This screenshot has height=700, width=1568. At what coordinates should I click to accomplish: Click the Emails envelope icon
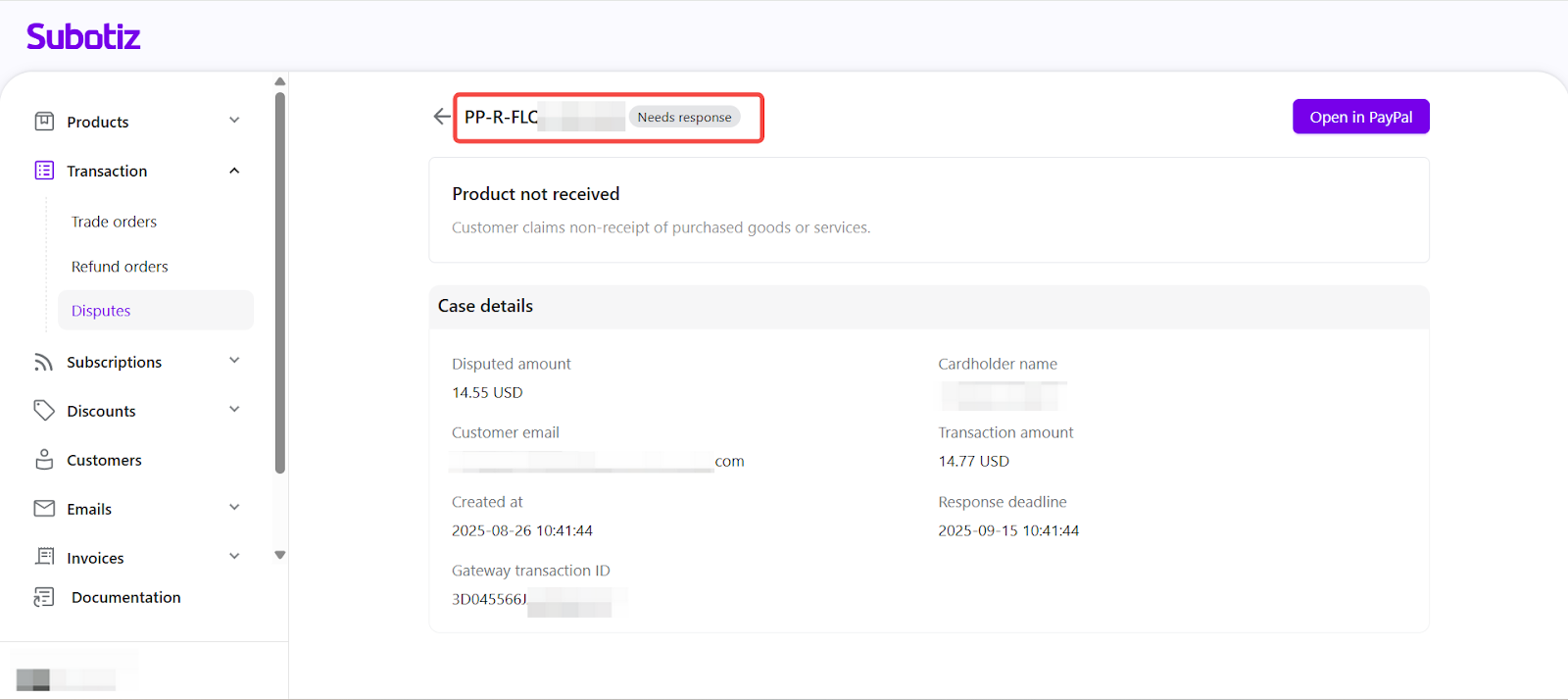44,509
